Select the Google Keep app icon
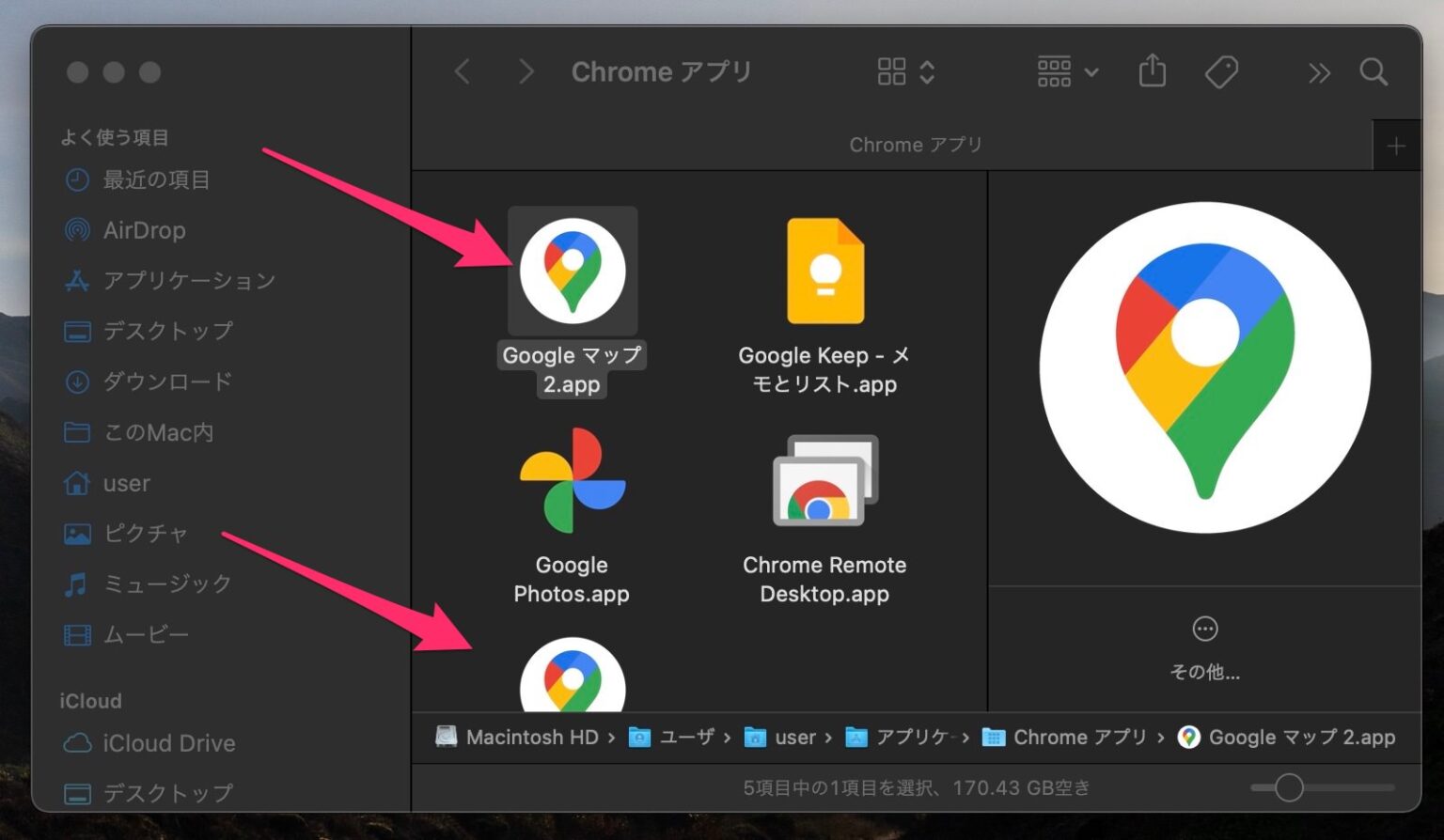This screenshot has height=840, width=1444. point(824,271)
